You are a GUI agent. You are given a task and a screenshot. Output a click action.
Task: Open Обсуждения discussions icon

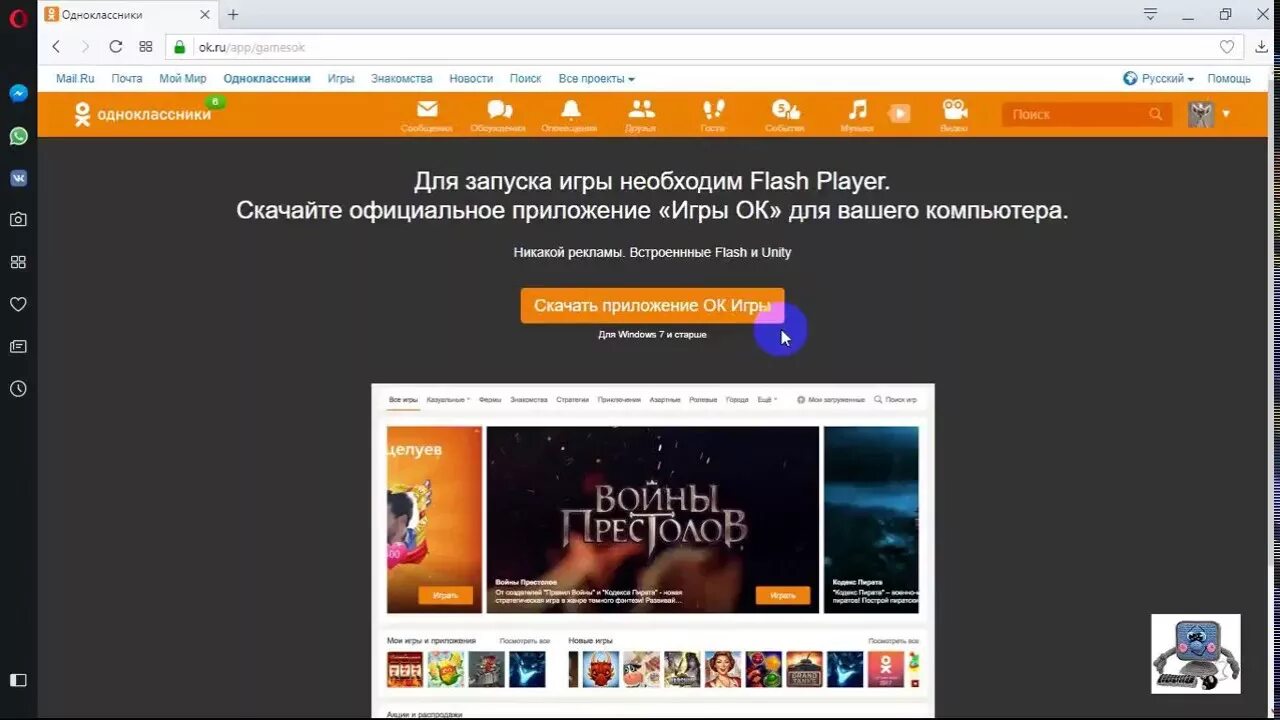499,115
